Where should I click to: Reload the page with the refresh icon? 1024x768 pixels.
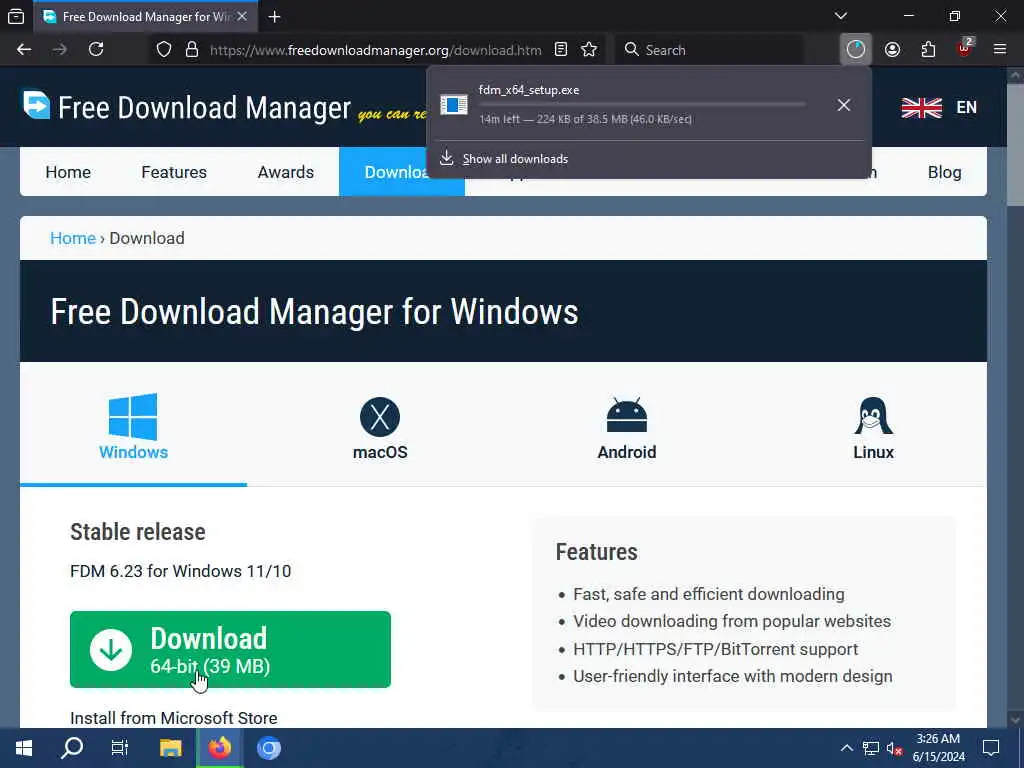[96, 50]
